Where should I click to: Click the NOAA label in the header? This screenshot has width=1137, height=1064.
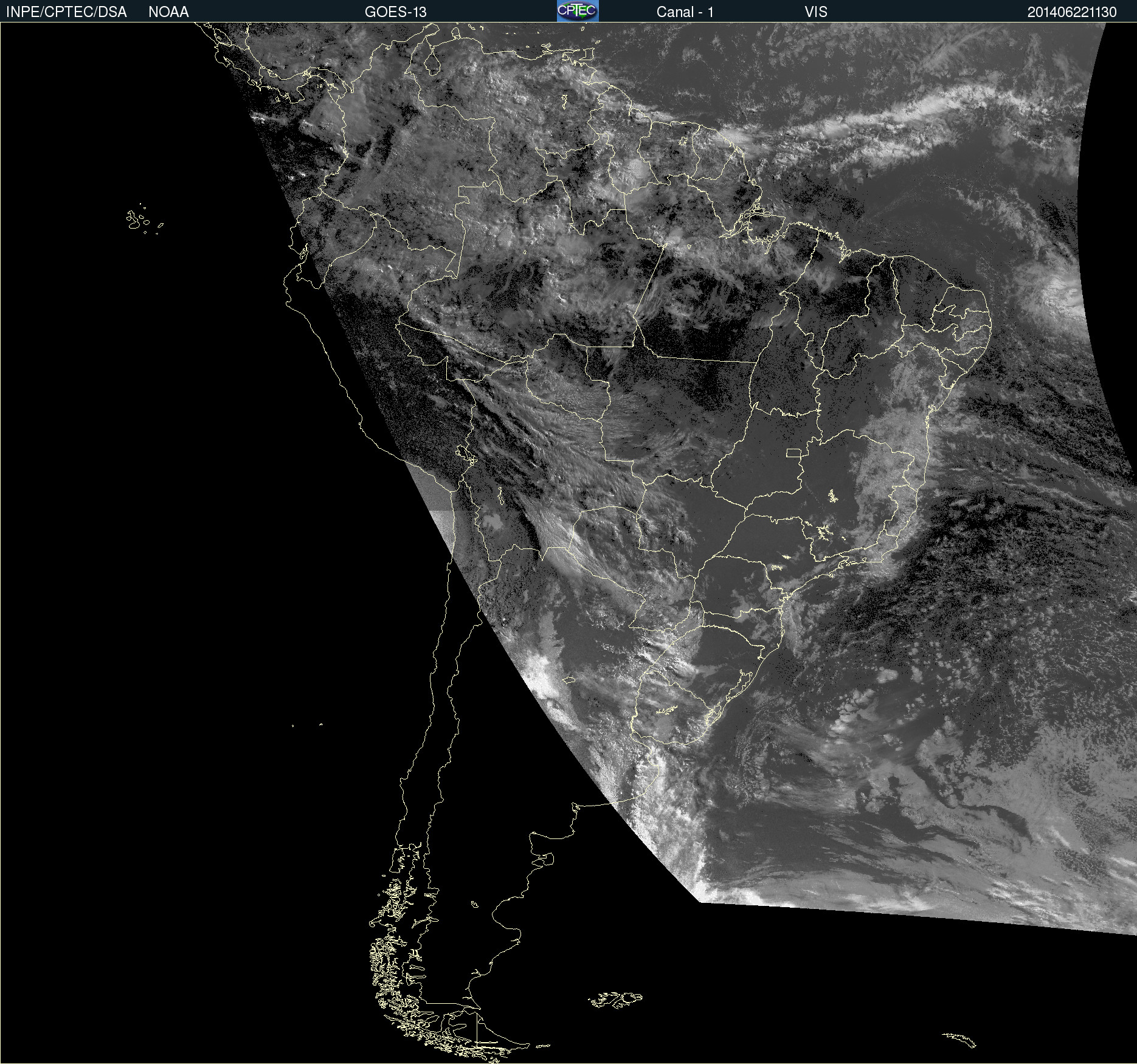[x=168, y=12]
